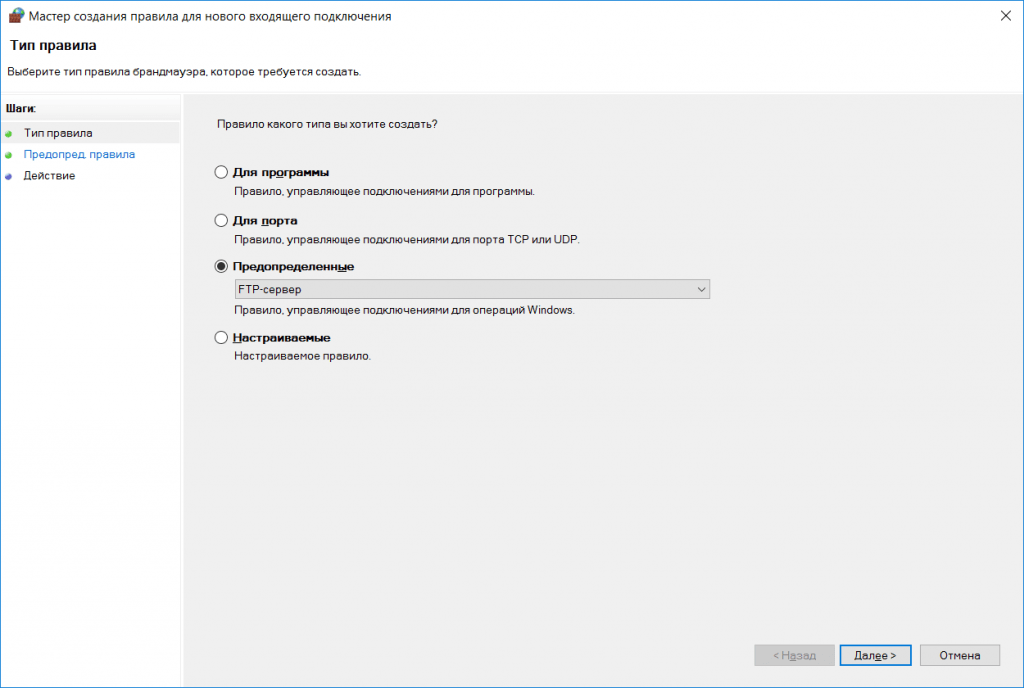This screenshot has height=688, width=1024.
Task: Click the Далее > button
Action: (875, 655)
